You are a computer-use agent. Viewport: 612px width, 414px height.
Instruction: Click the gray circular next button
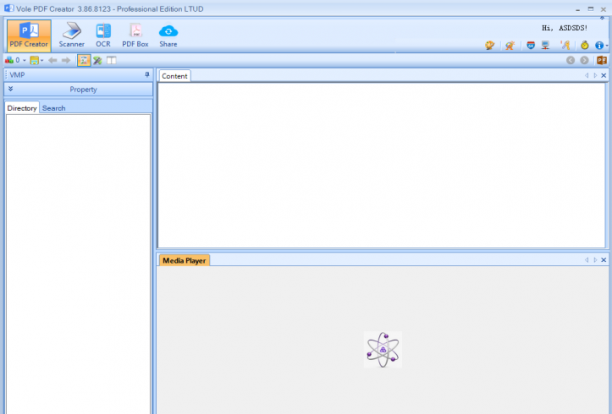(x=584, y=60)
